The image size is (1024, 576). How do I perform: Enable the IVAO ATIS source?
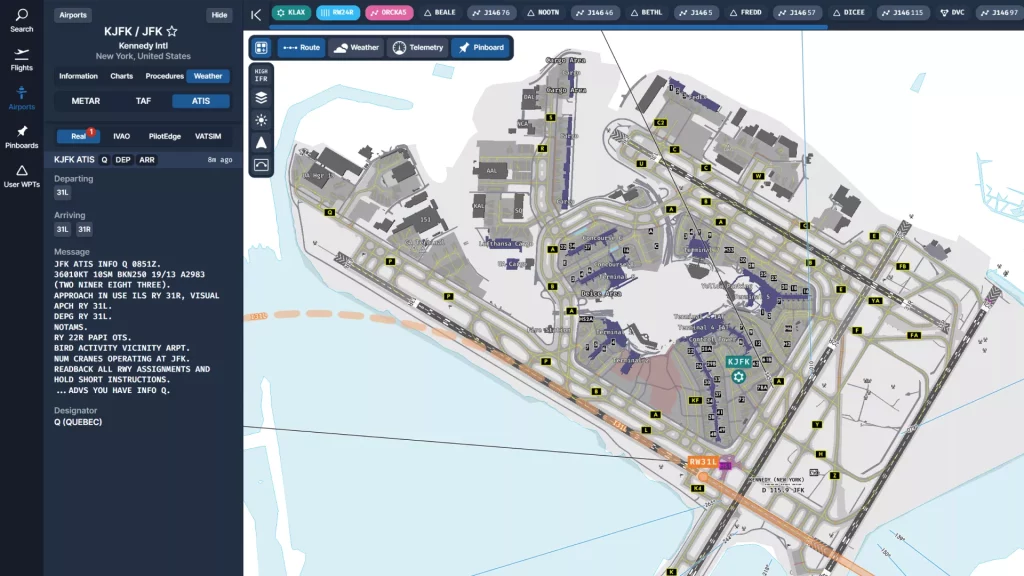click(121, 136)
